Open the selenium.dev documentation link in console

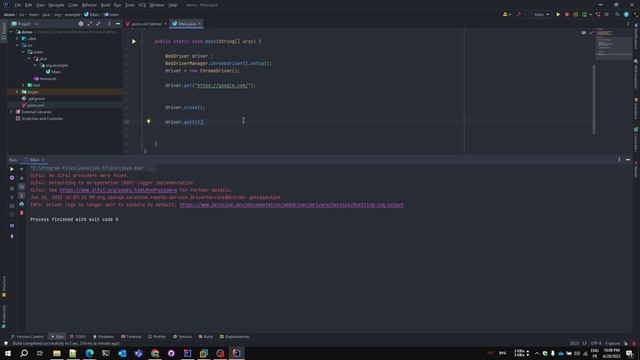(x=291, y=205)
